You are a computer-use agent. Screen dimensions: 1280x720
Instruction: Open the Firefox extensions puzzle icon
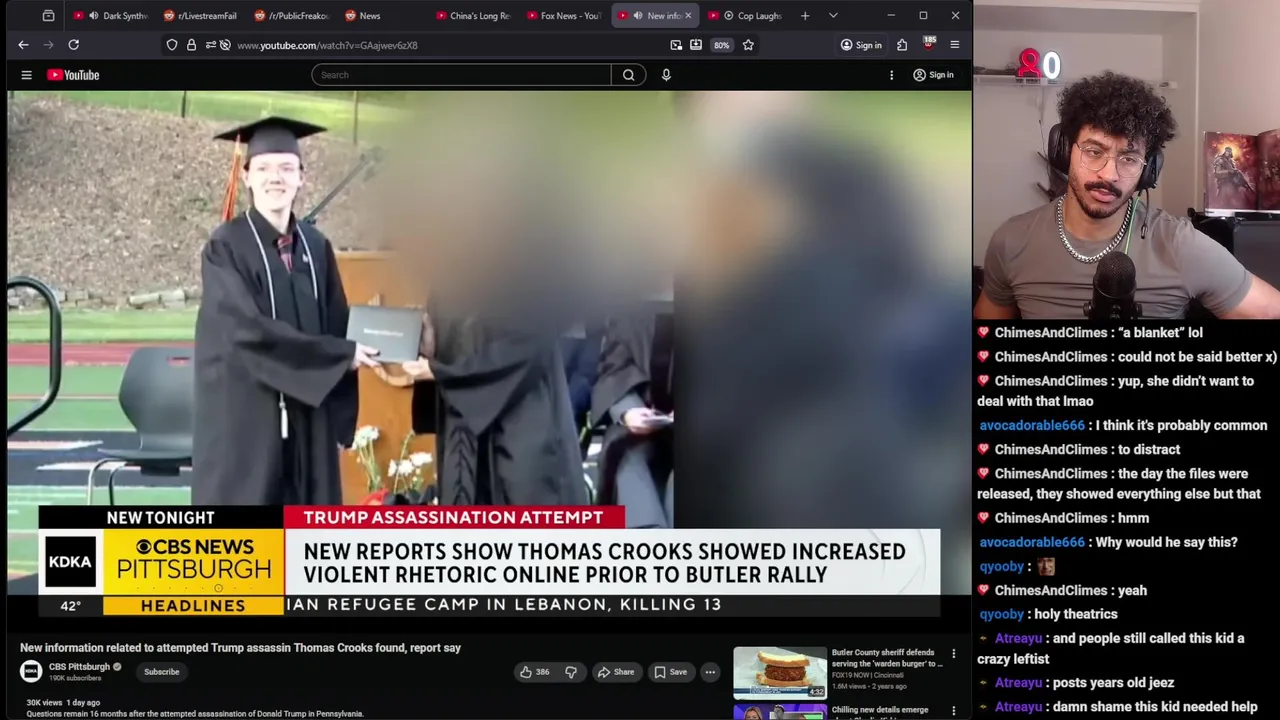click(x=902, y=45)
